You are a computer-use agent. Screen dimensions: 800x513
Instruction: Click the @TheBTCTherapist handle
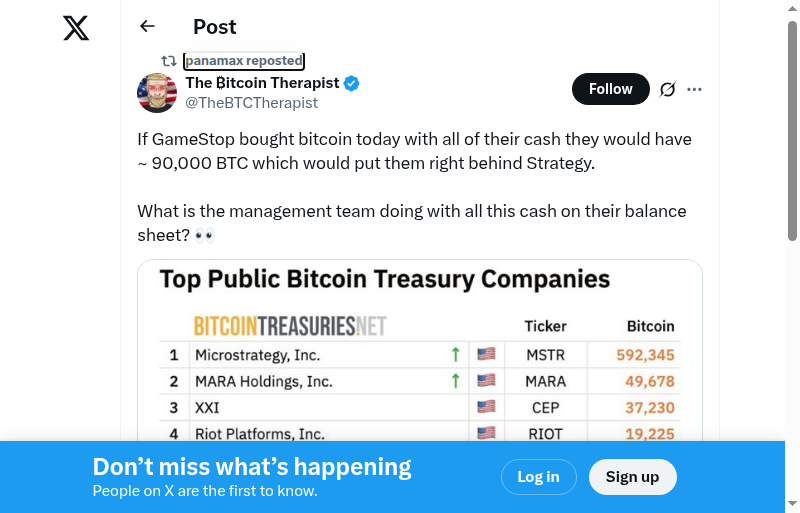(252, 103)
